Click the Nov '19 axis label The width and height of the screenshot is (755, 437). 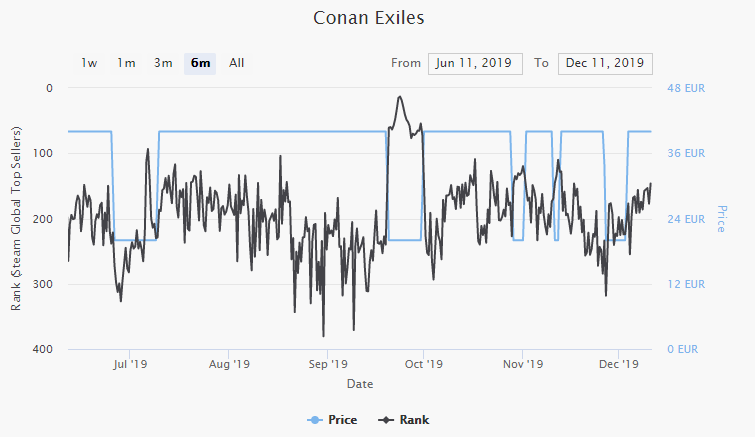coord(522,365)
